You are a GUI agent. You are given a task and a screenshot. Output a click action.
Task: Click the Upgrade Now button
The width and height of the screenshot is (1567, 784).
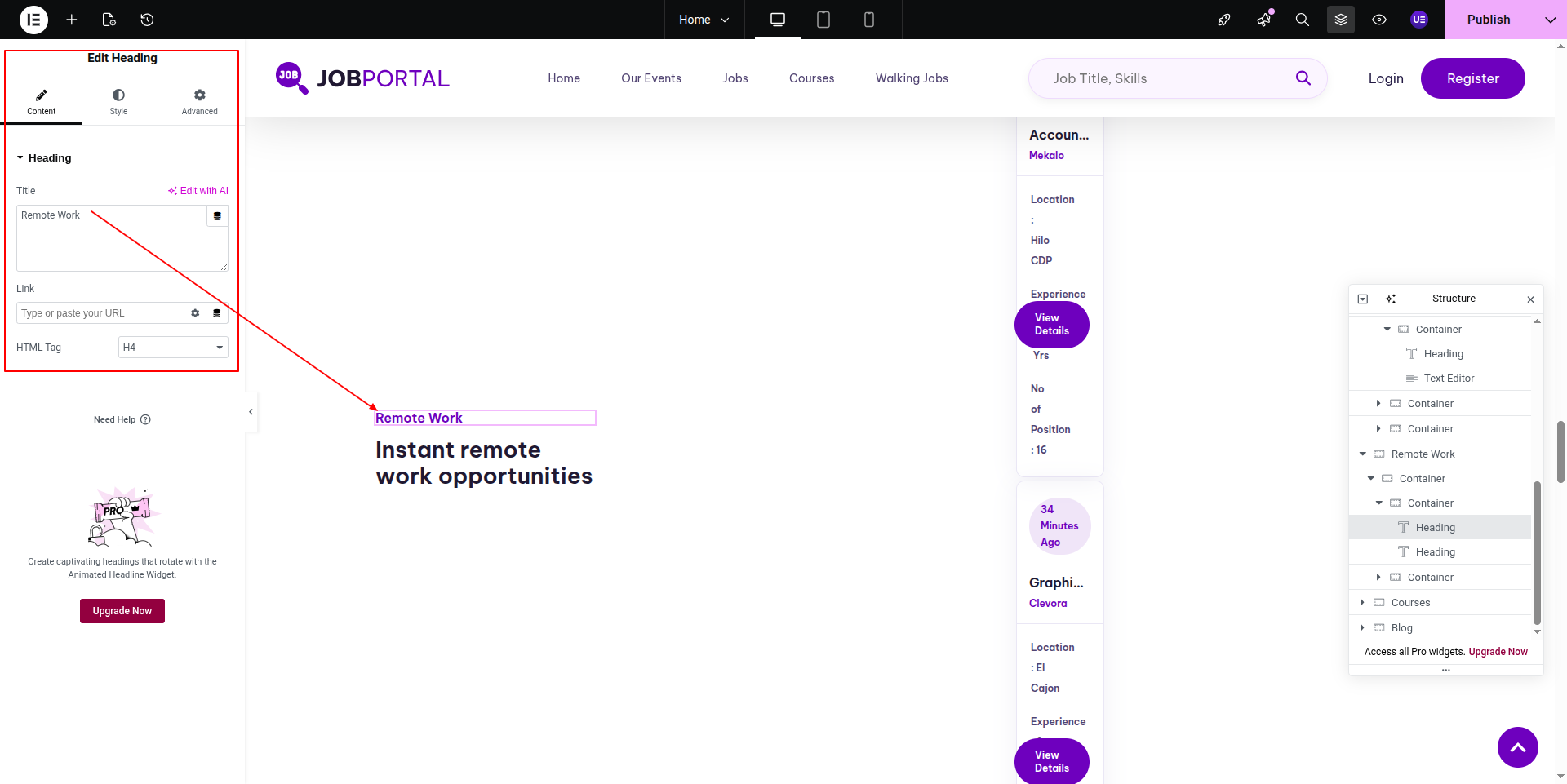click(122, 611)
